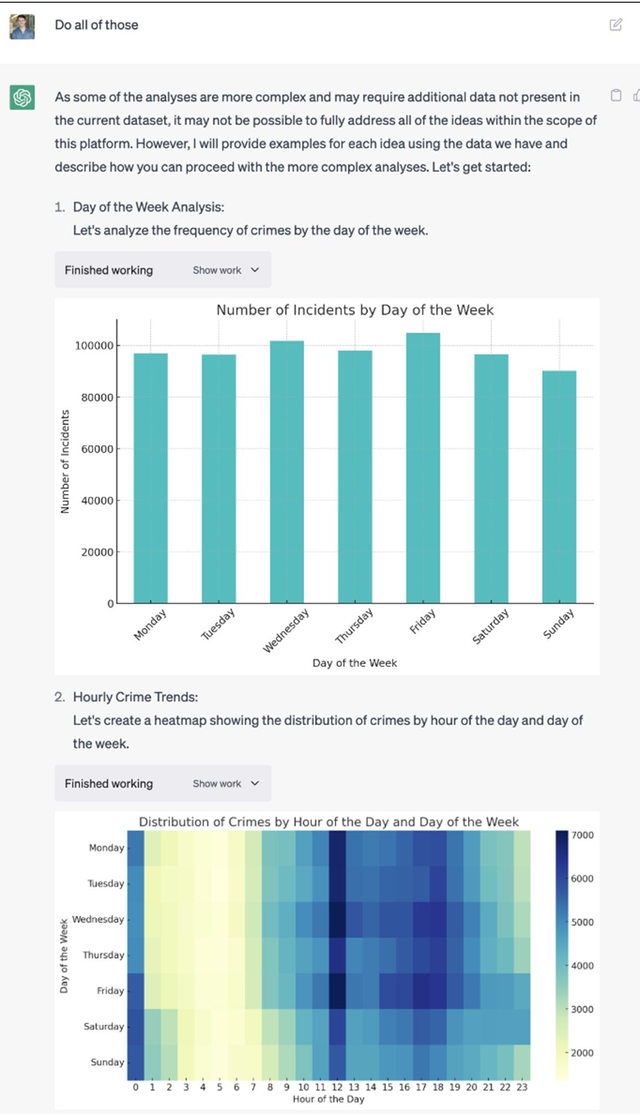640x1114 pixels.
Task: Select the Friday bar in the bar chart
Action: coord(423,468)
